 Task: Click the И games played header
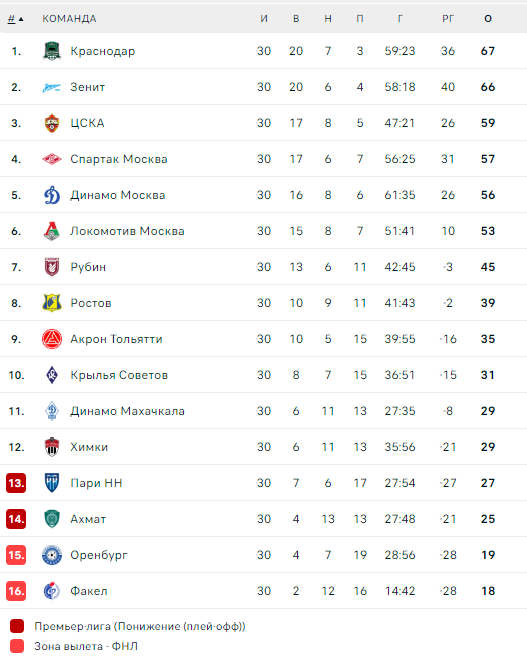(x=264, y=19)
